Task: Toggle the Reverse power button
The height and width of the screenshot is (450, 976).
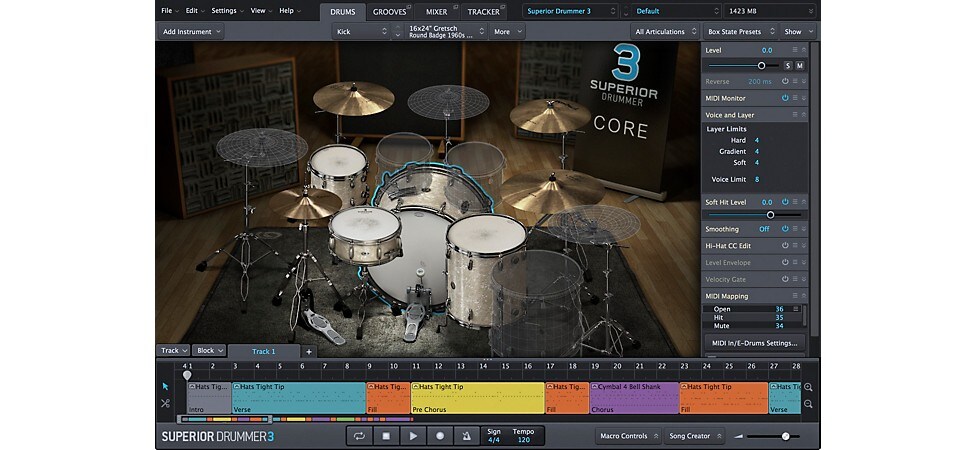Action: [x=785, y=82]
